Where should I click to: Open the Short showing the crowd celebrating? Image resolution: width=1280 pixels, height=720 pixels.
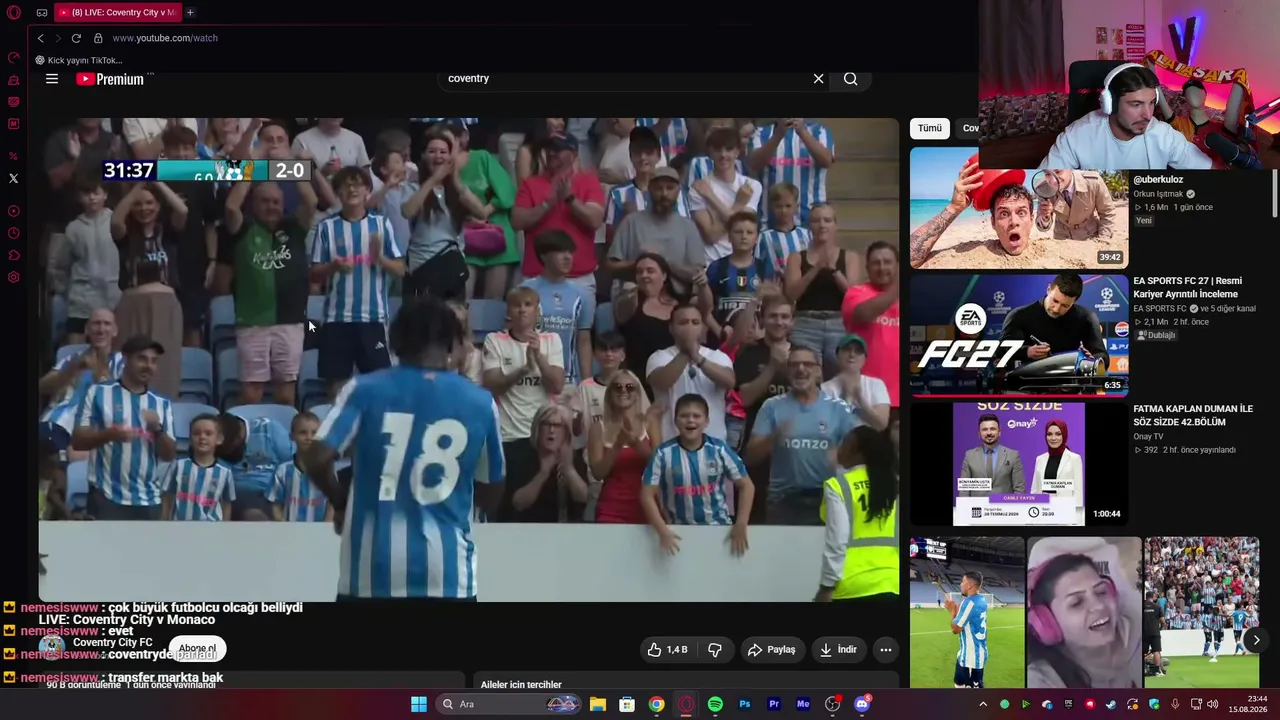coord(1202,612)
